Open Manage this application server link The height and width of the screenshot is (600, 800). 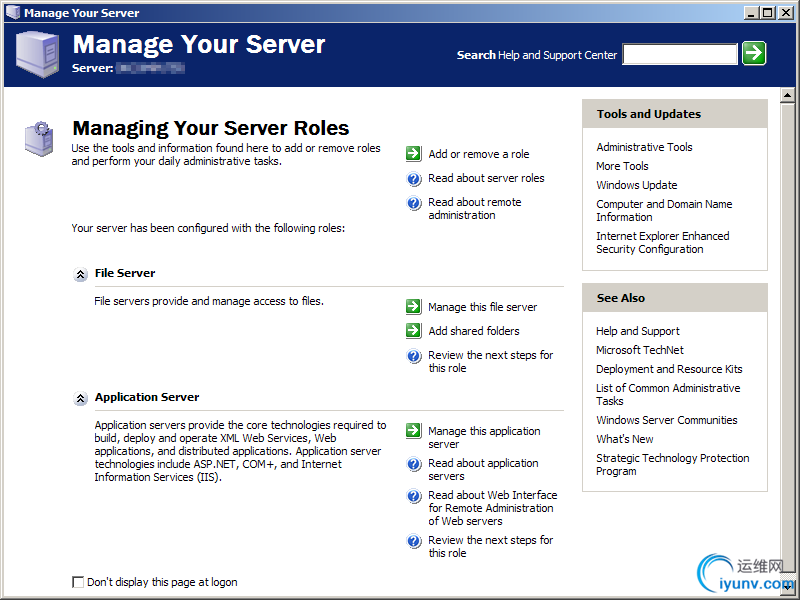click(484, 437)
